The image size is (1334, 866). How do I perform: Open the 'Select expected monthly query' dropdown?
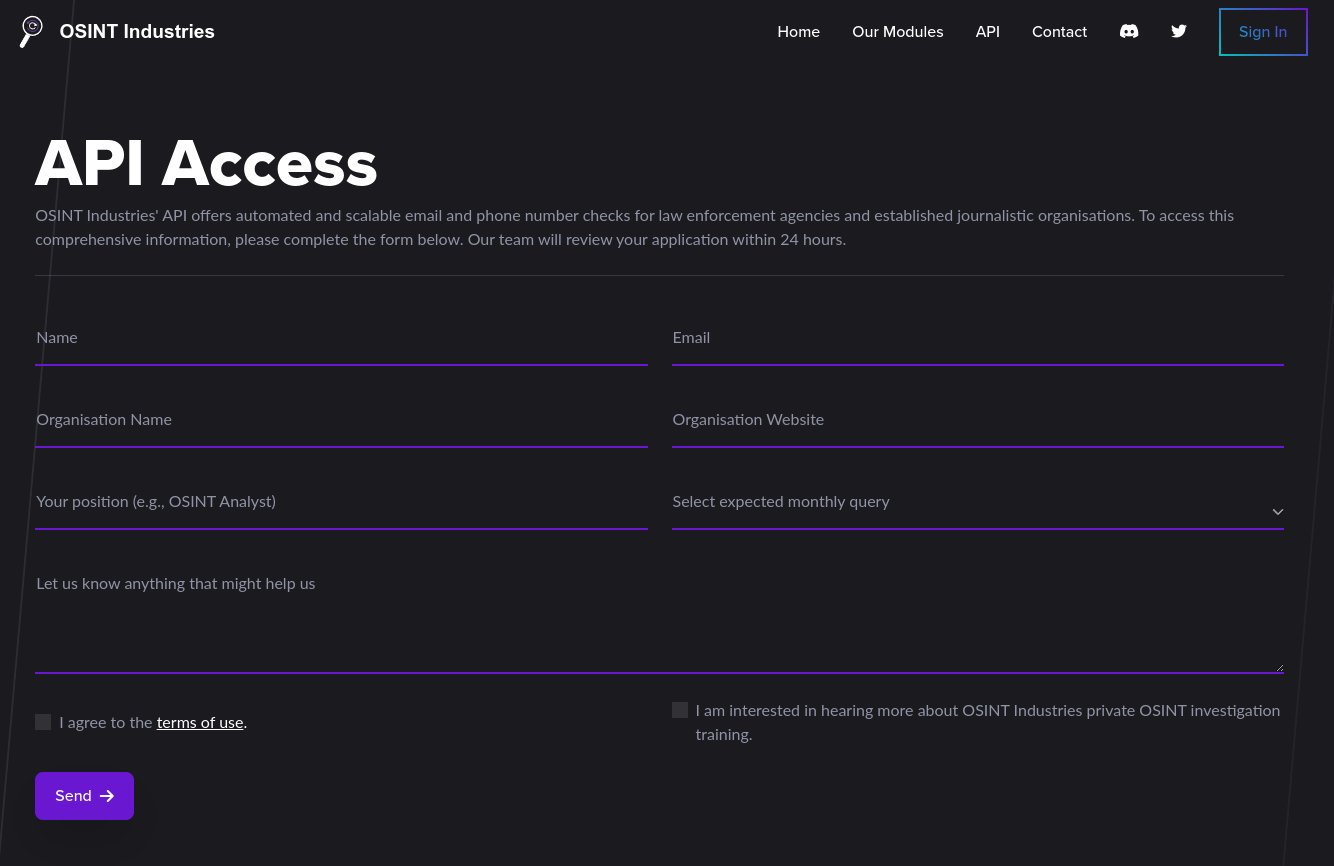click(978, 502)
